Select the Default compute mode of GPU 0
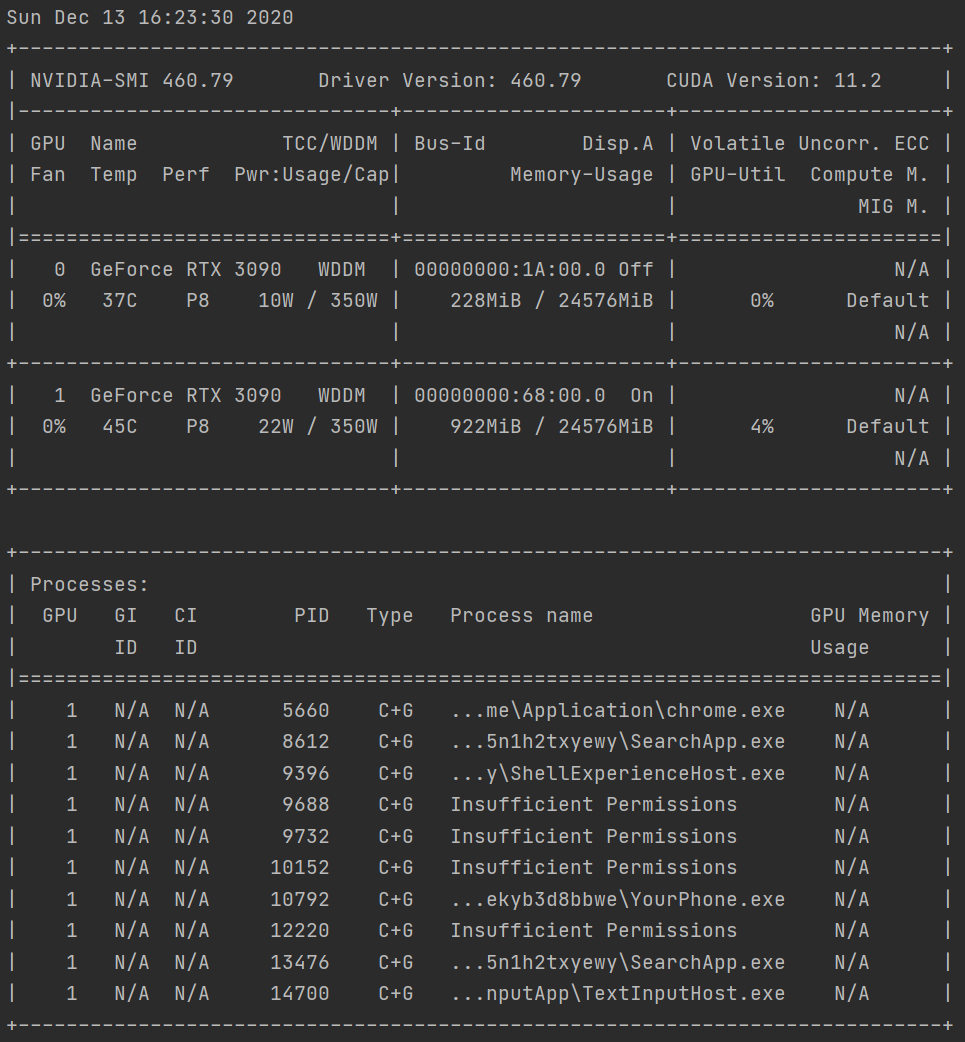 pos(886,300)
